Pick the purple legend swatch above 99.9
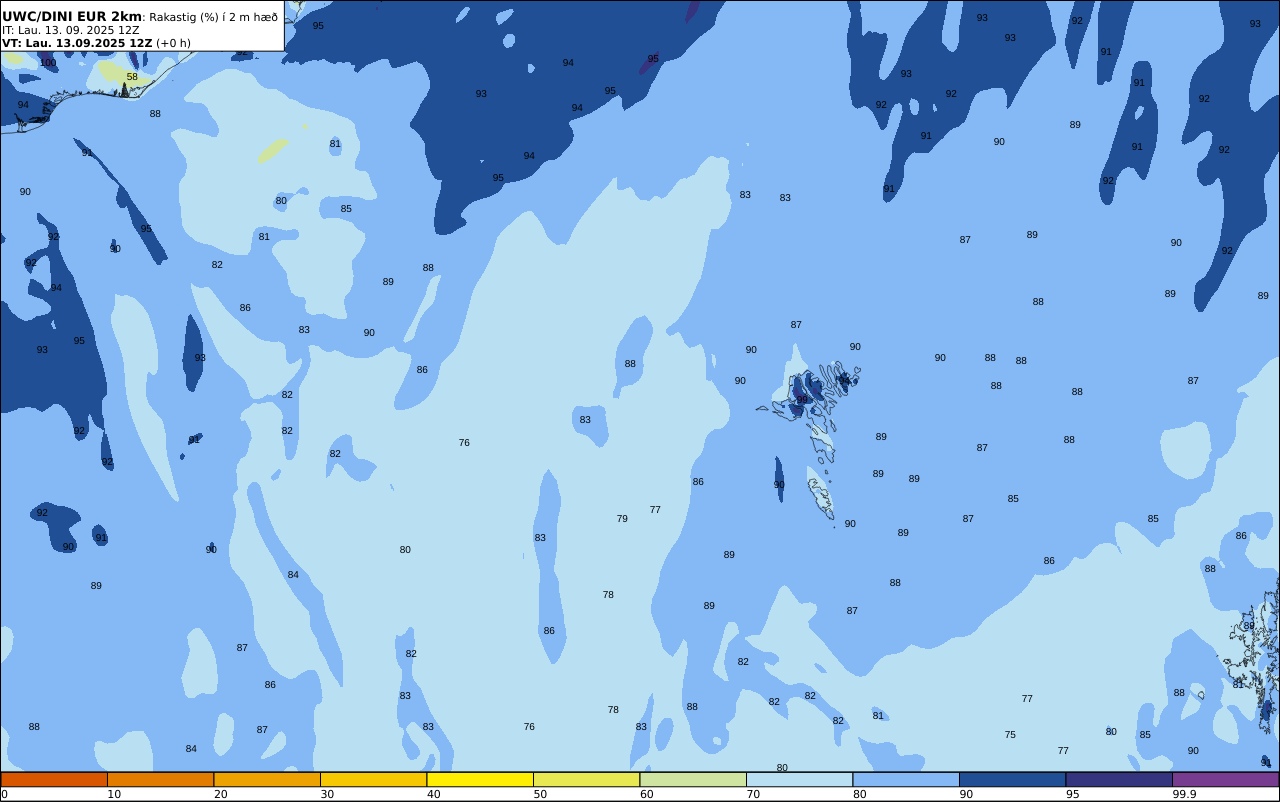Screen dimensions: 1280x802 pos(1225,779)
